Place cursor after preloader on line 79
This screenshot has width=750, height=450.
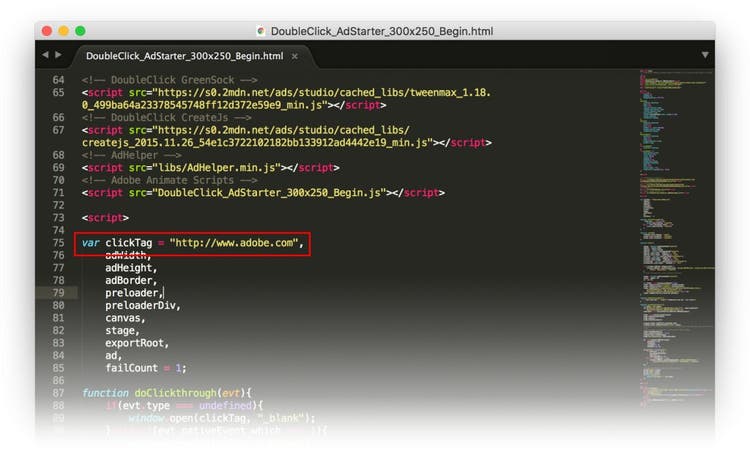point(163,293)
